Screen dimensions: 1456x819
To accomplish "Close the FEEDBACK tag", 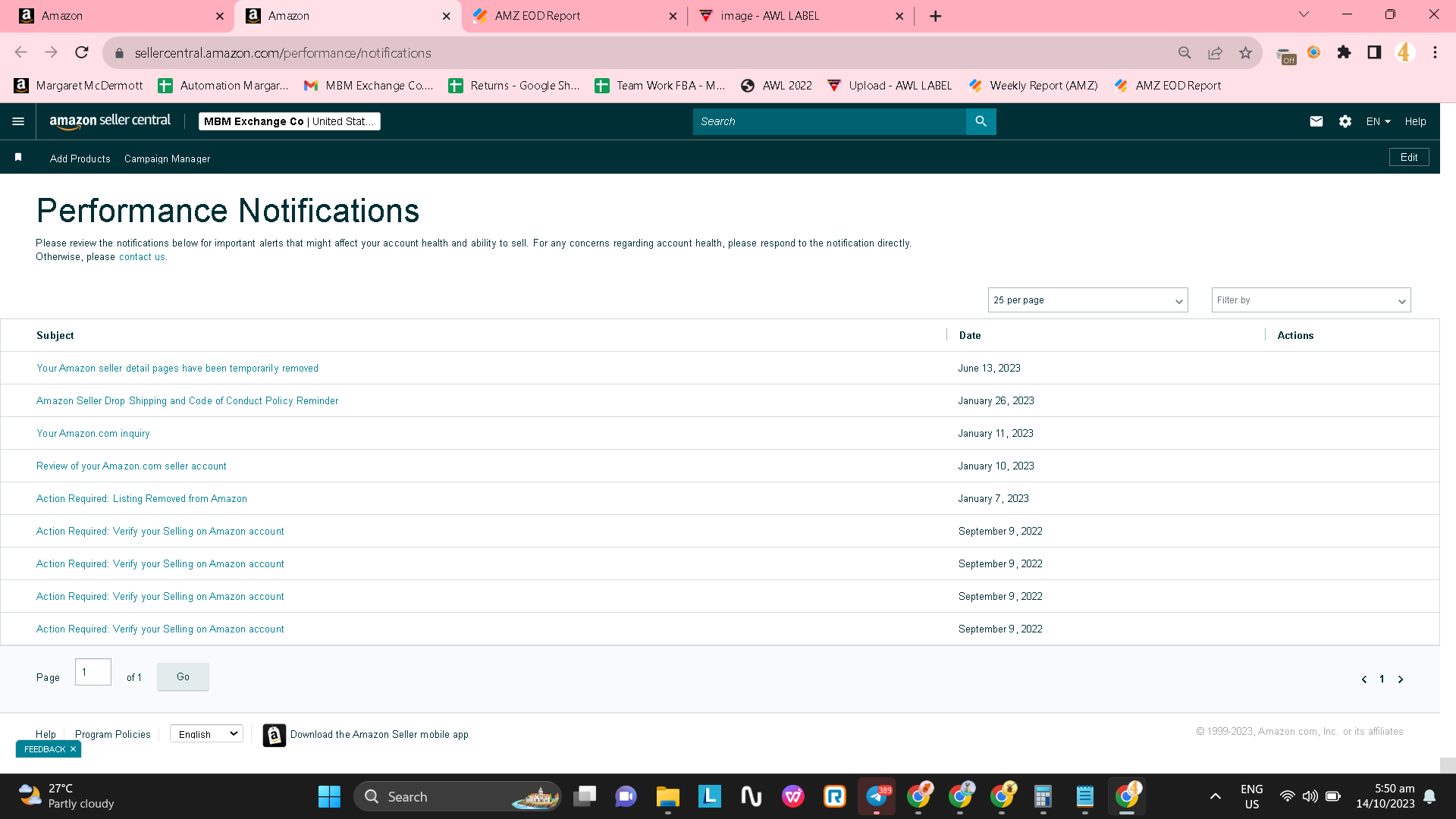I will pos(73,749).
